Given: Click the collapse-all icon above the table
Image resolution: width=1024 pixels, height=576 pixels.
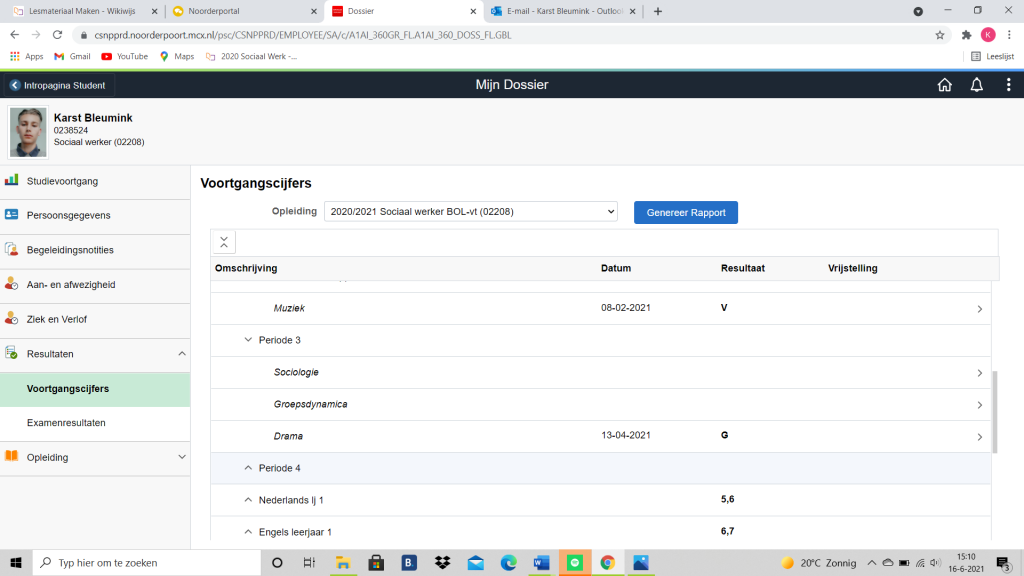Looking at the screenshot, I should pos(224,242).
